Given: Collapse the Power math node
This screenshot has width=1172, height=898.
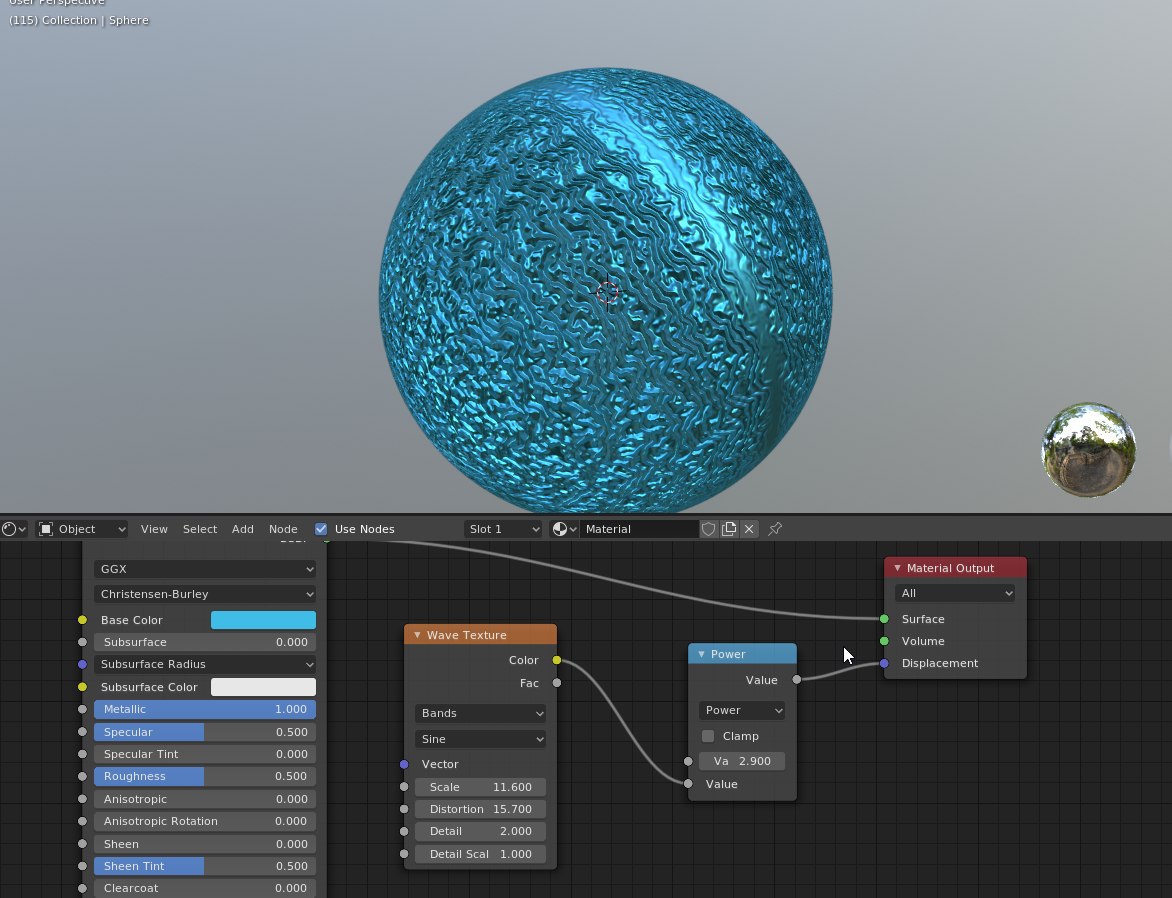Looking at the screenshot, I should coord(701,654).
